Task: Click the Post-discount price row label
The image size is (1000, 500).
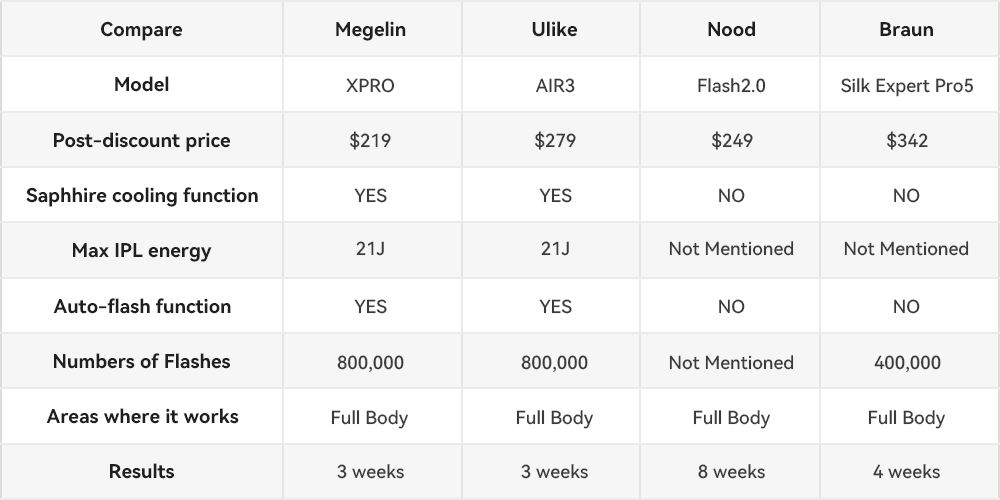Action: (x=141, y=140)
